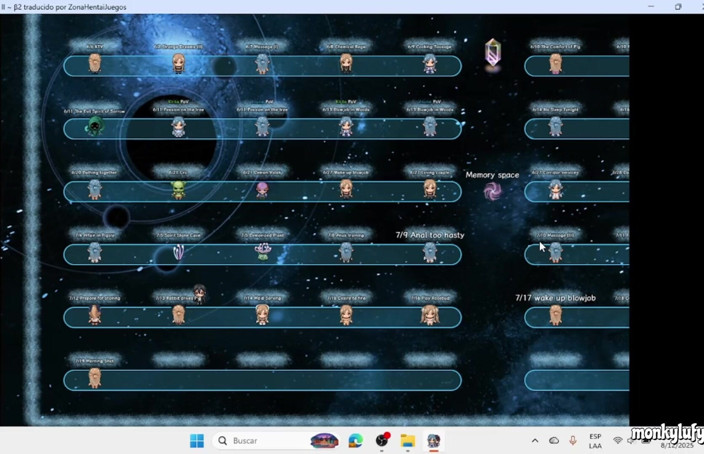The image size is (704, 454).
Task: Open the Windows Start menu
Action: click(197, 441)
